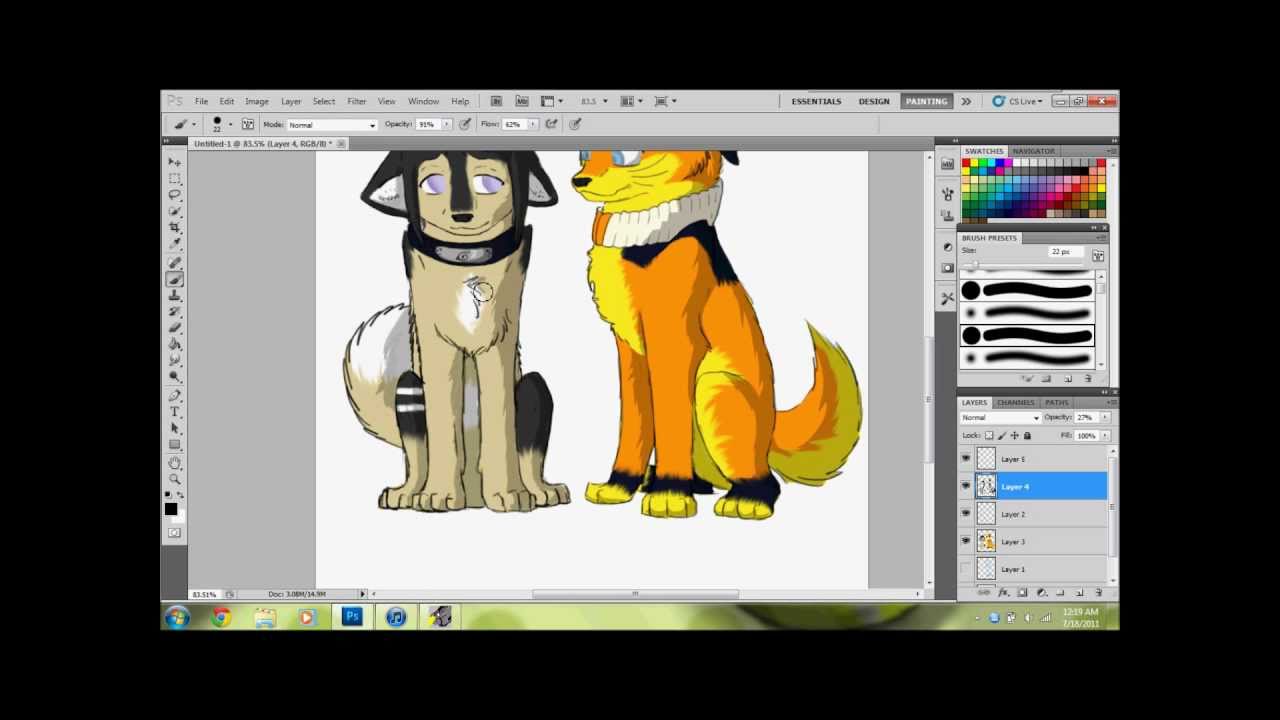
Task: Hide Layer 3 eye icon
Action: (x=966, y=541)
